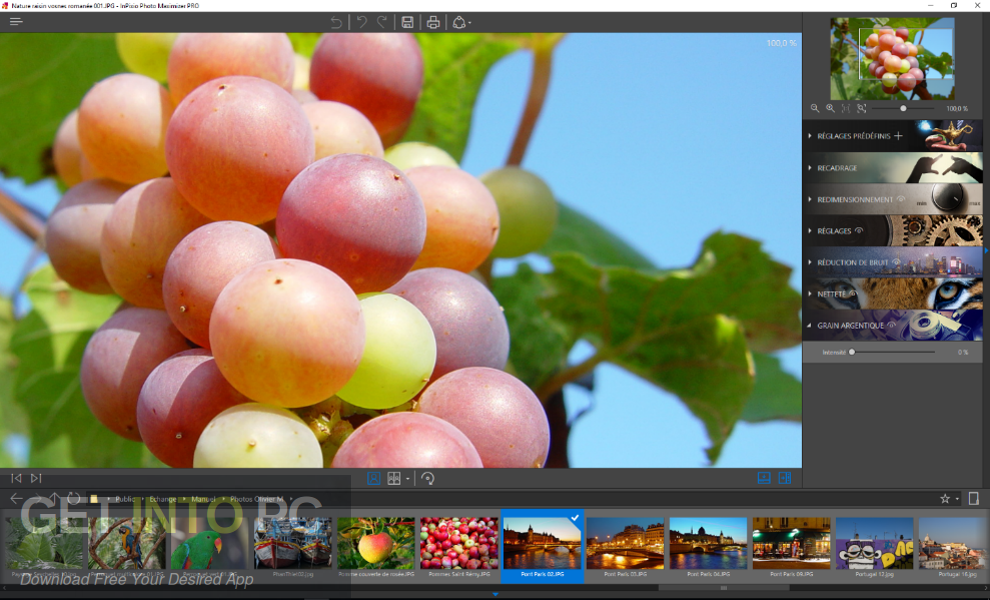Toggle RÉDUCTION DE BRUIT visibility

[x=895, y=261]
